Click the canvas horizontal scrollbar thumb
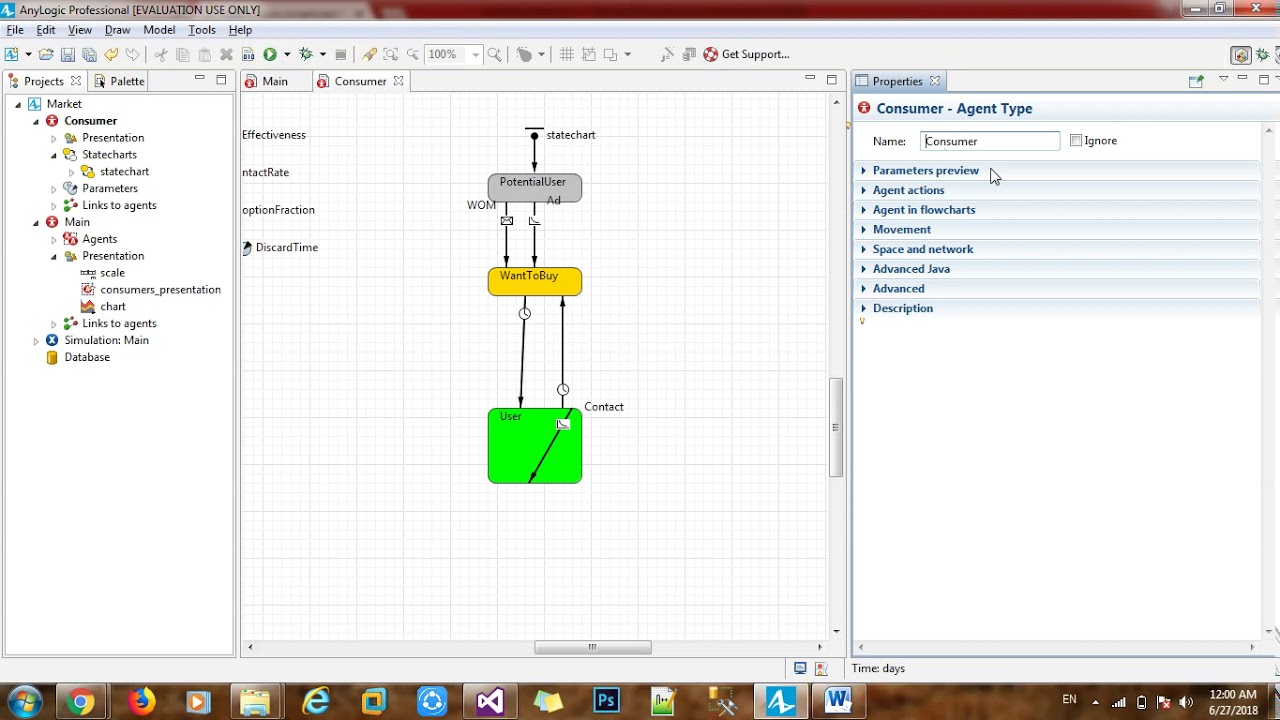 pyautogui.click(x=592, y=647)
